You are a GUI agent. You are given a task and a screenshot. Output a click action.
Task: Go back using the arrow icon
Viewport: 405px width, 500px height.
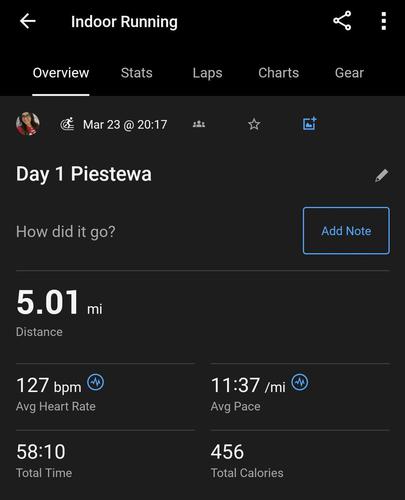click(x=28, y=21)
